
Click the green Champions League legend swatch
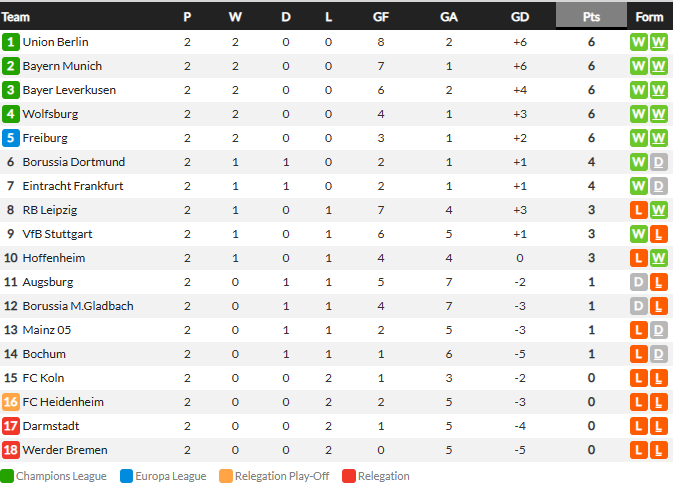click(7, 476)
